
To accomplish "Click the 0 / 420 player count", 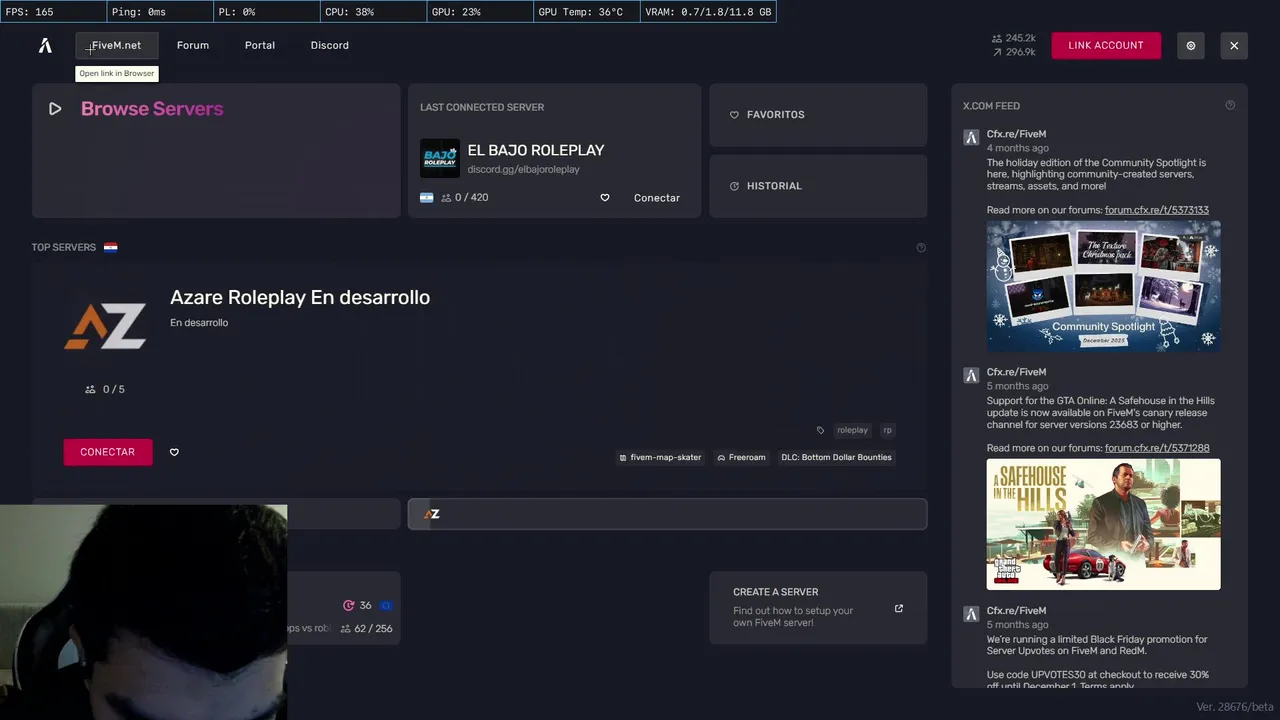I will click(x=465, y=197).
